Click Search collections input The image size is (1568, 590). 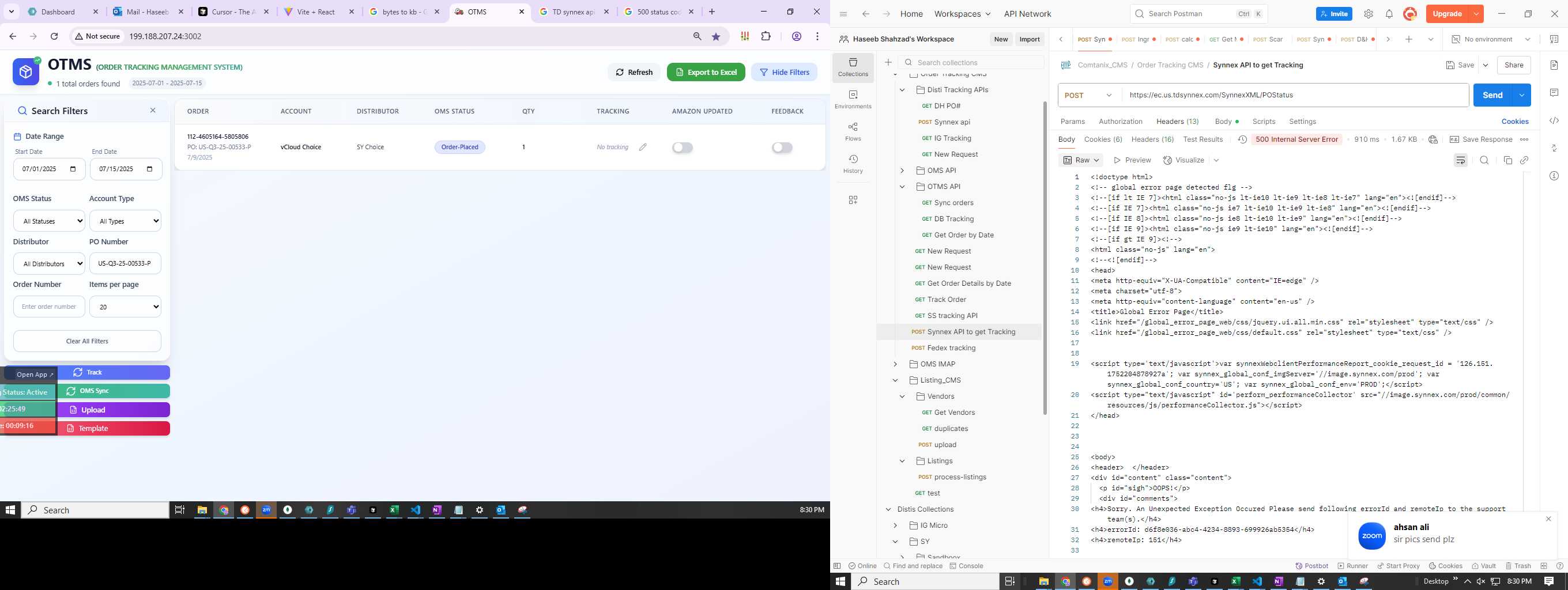(x=971, y=63)
